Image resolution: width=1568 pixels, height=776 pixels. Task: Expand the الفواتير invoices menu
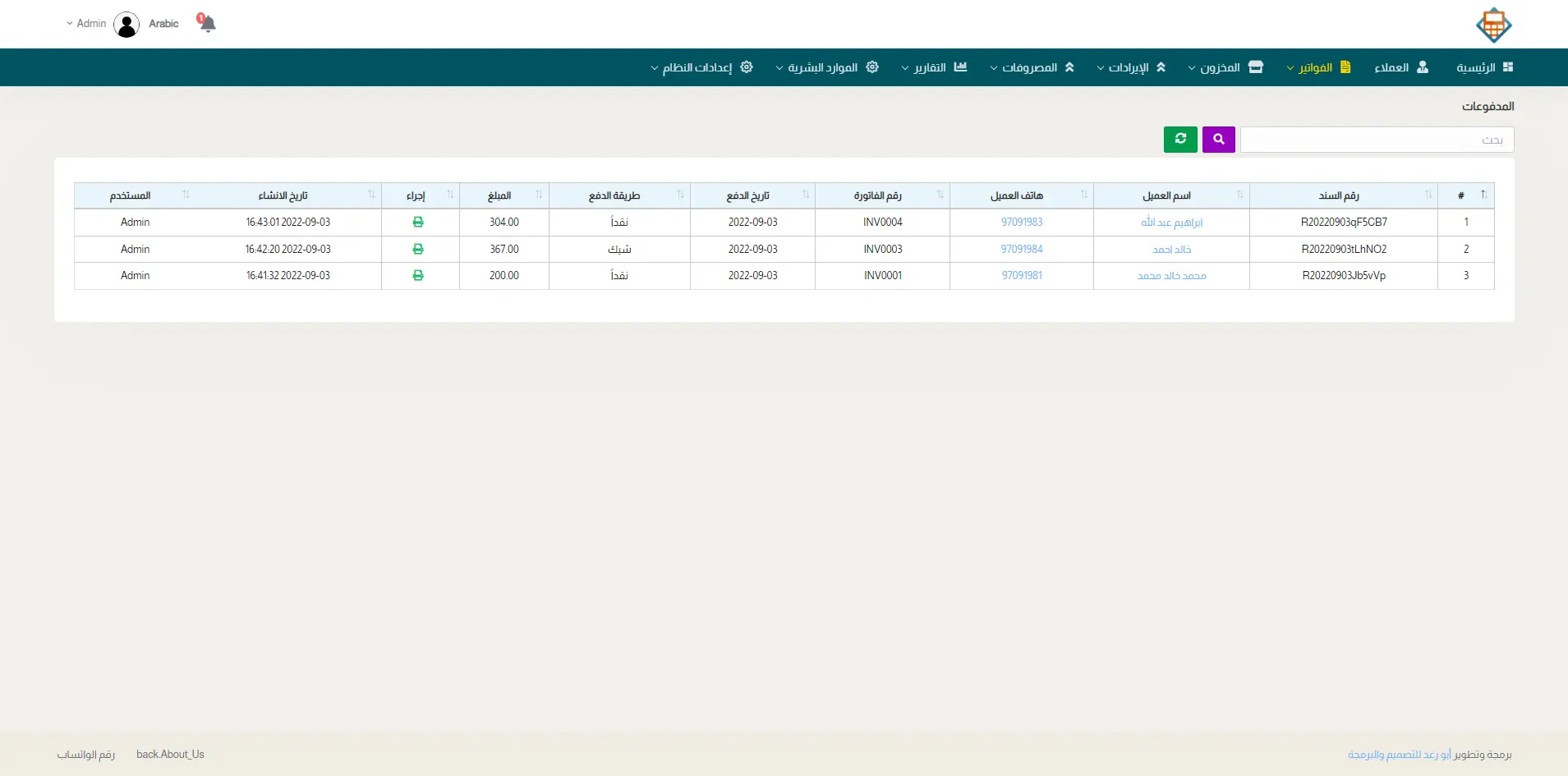pos(1319,67)
